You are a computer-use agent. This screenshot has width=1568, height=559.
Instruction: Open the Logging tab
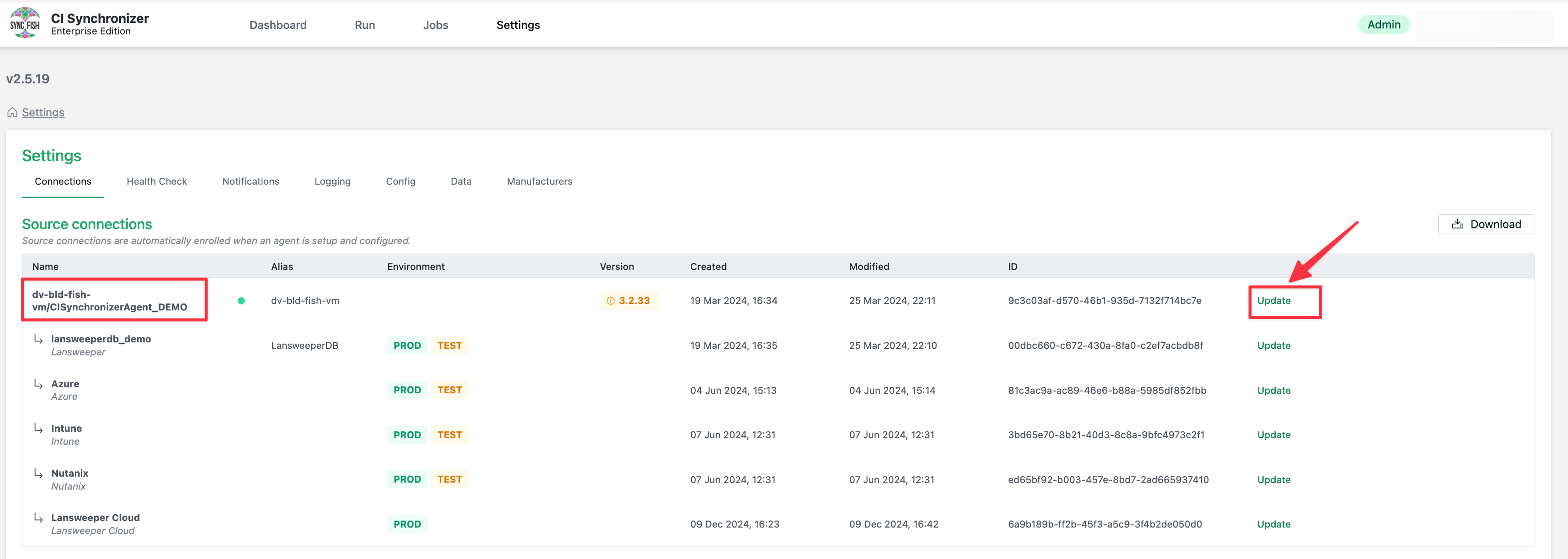click(x=332, y=182)
